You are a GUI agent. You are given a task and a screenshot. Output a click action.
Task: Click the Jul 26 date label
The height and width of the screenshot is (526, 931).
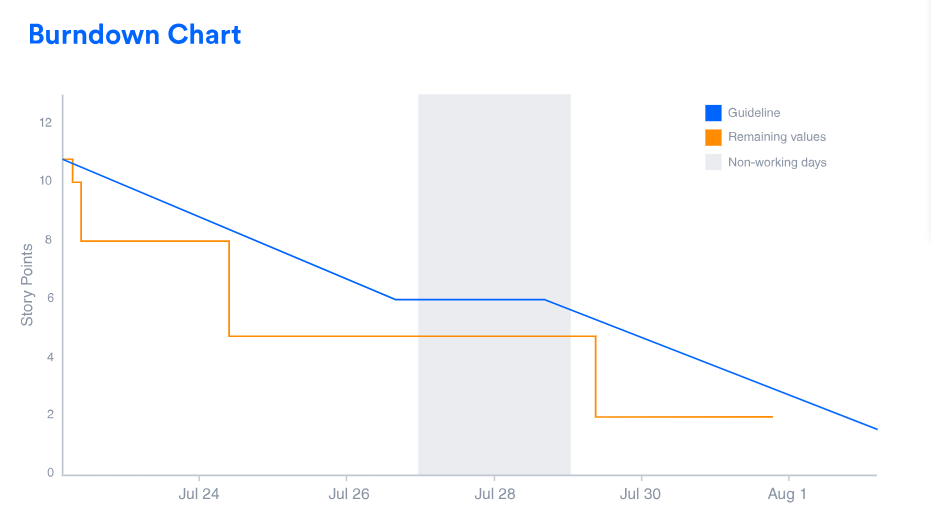click(346, 494)
